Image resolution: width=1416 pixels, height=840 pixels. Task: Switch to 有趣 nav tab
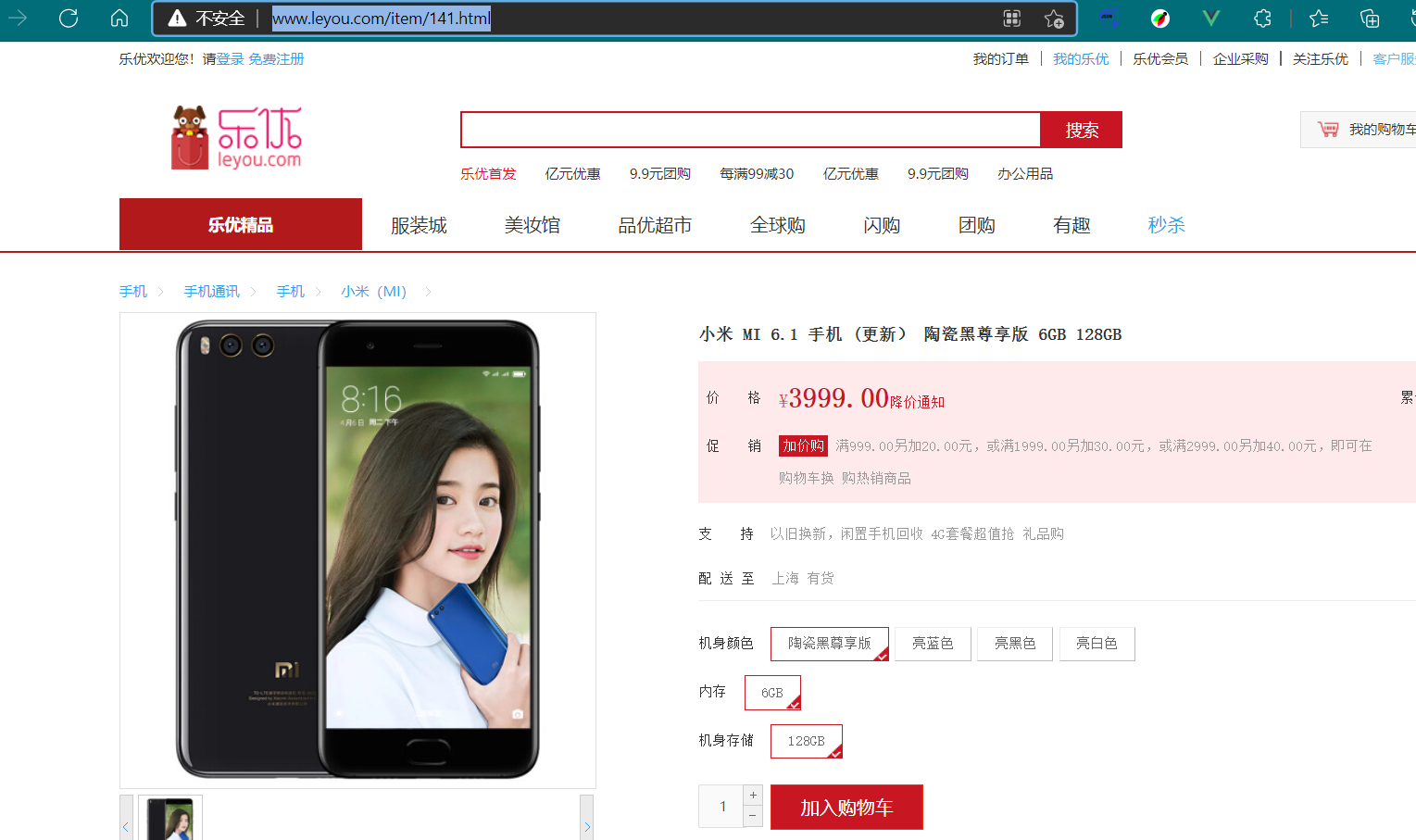1071,225
